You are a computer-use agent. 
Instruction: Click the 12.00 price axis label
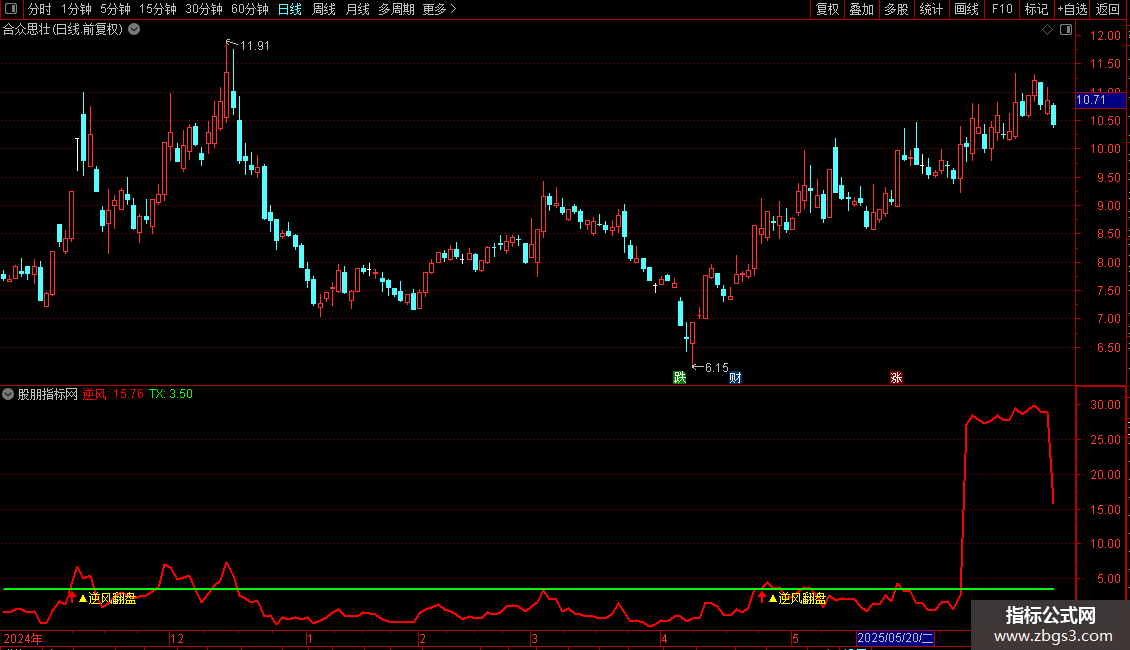[x=1105, y=35]
